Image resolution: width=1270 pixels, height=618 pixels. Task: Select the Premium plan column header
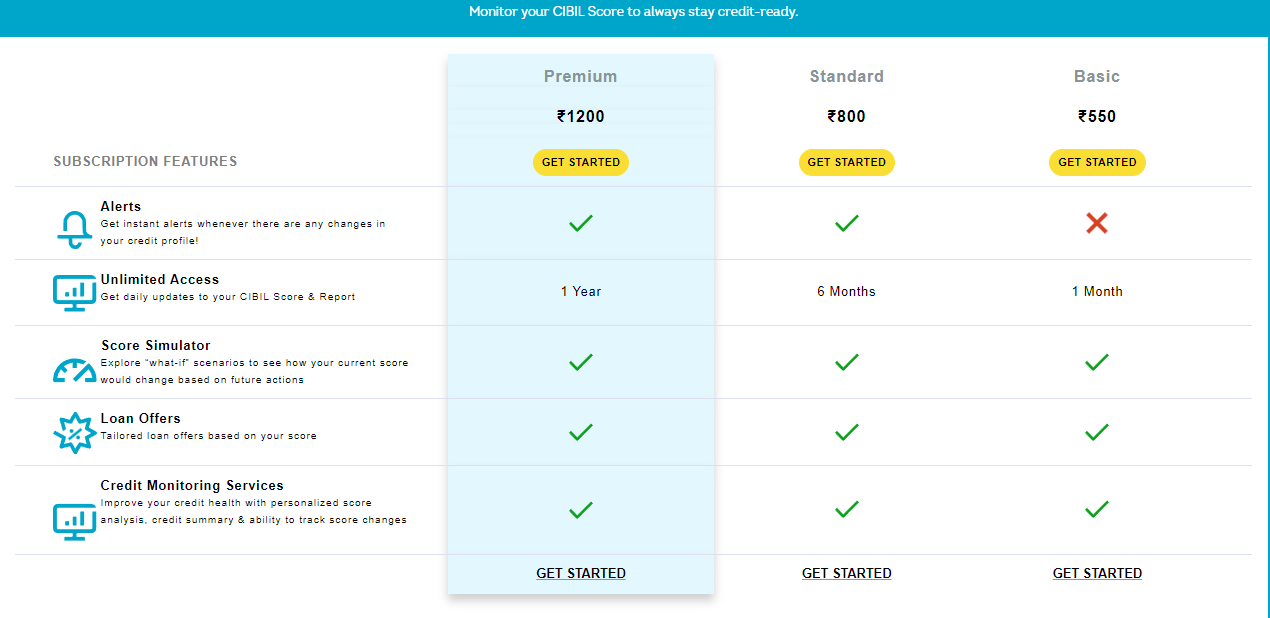[x=580, y=76]
